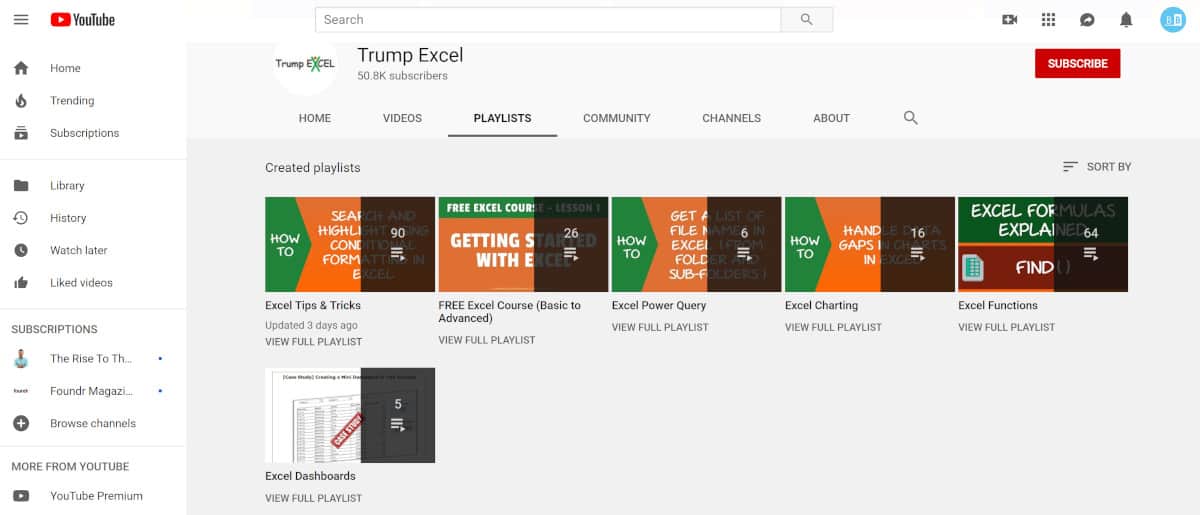This screenshot has height=515, width=1200.
Task: Click the Liked videos thumbs-up icon
Action: 21,282
